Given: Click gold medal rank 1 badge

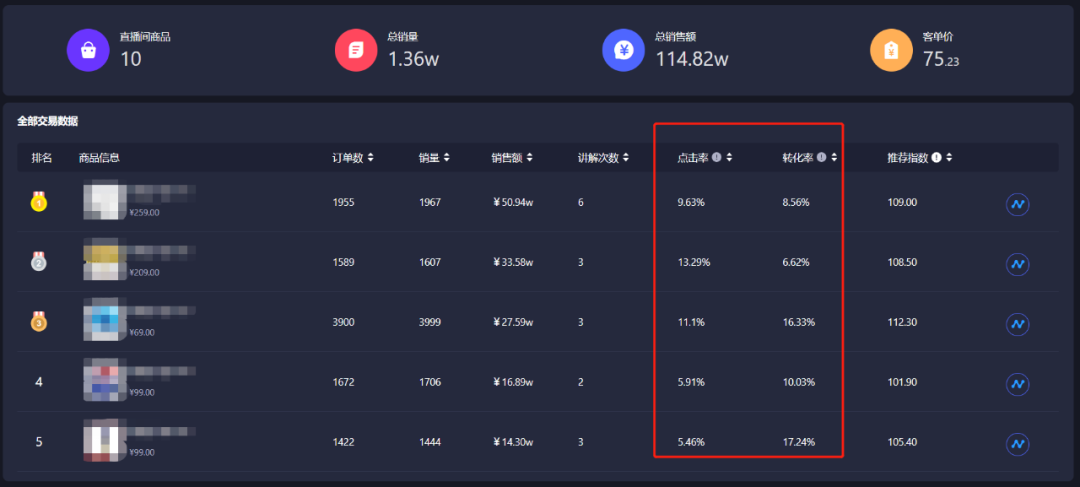Looking at the screenshot, I should coord(39,201).
